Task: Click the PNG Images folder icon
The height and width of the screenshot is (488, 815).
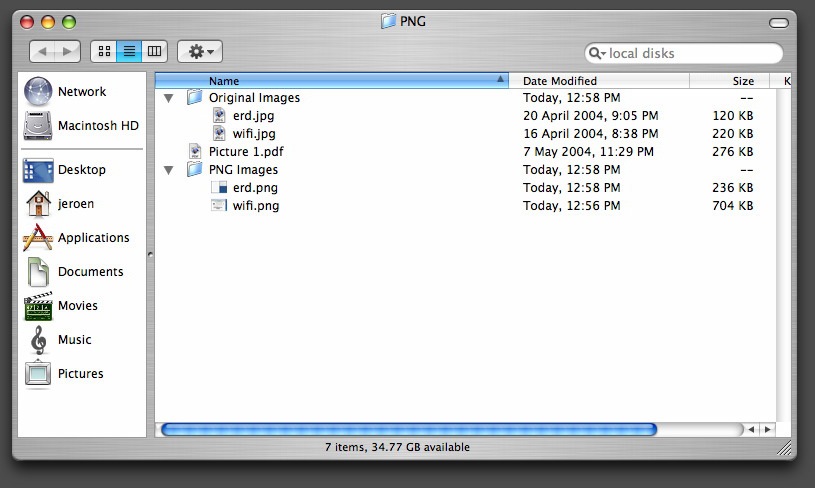Action: [x=194, y=169]
